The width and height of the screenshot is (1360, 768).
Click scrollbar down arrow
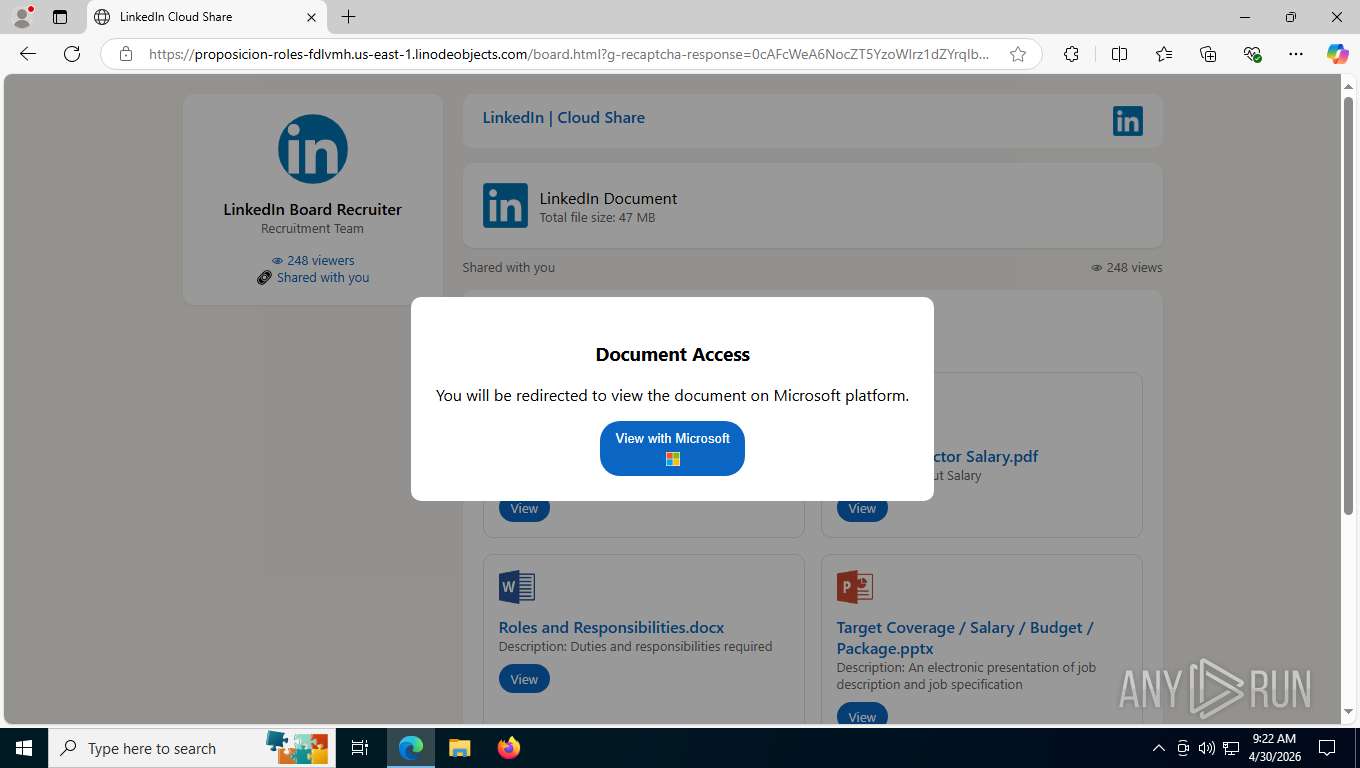pyautogui.click(x=1348, y=712)
